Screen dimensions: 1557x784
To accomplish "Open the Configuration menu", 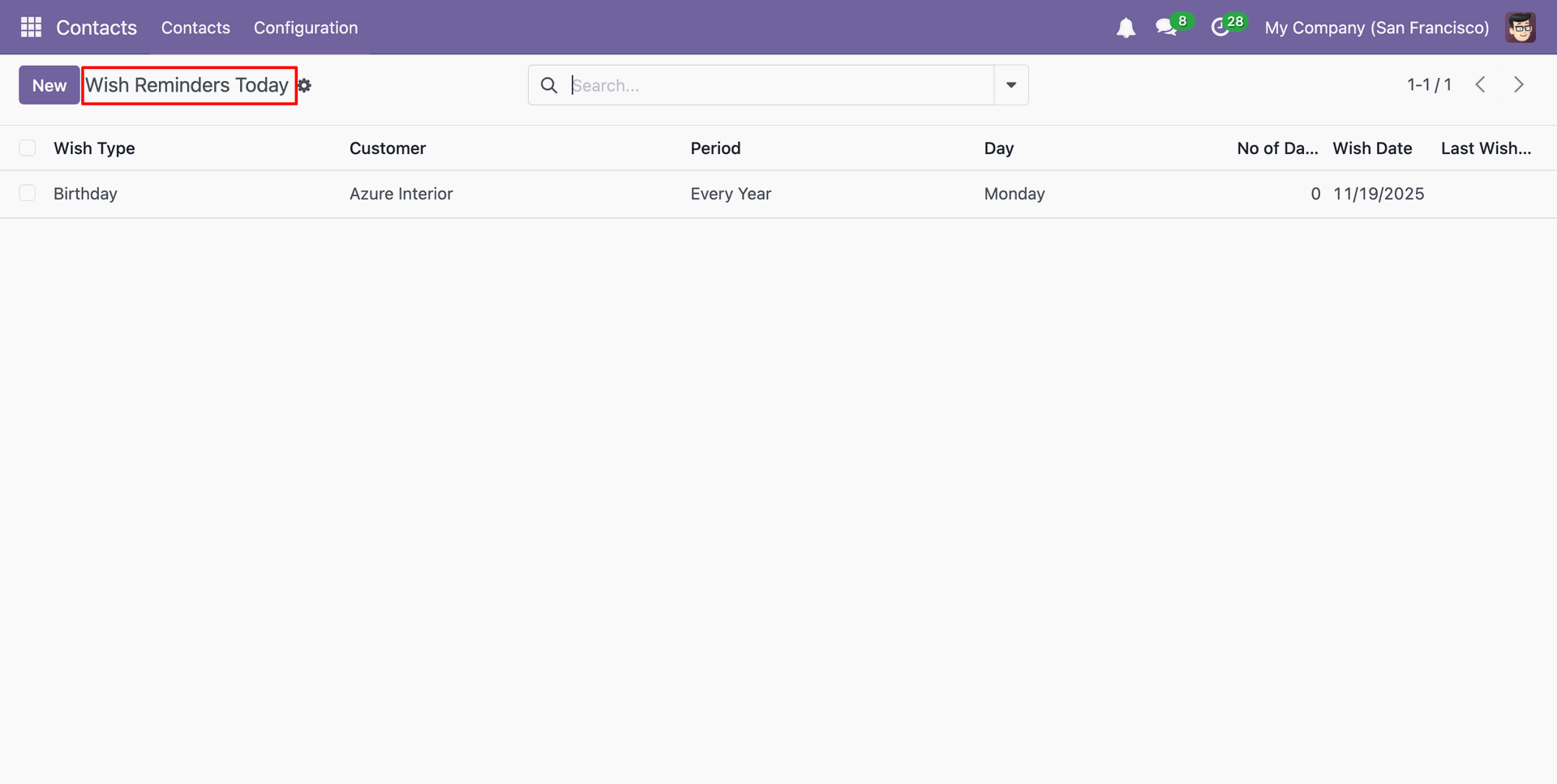I will (306, 28).
